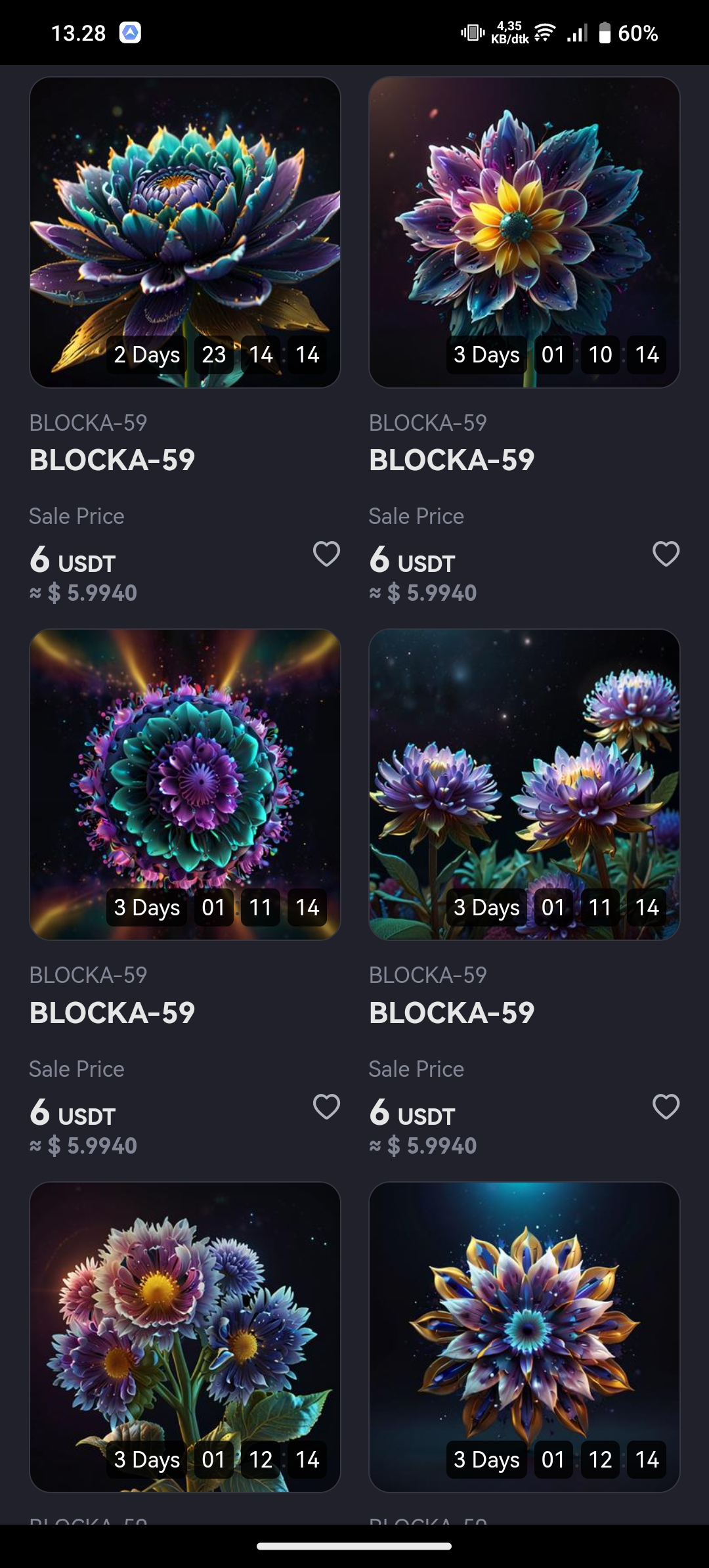Tap the Wi-Fi icon in status bar

(x=545, y=32)
